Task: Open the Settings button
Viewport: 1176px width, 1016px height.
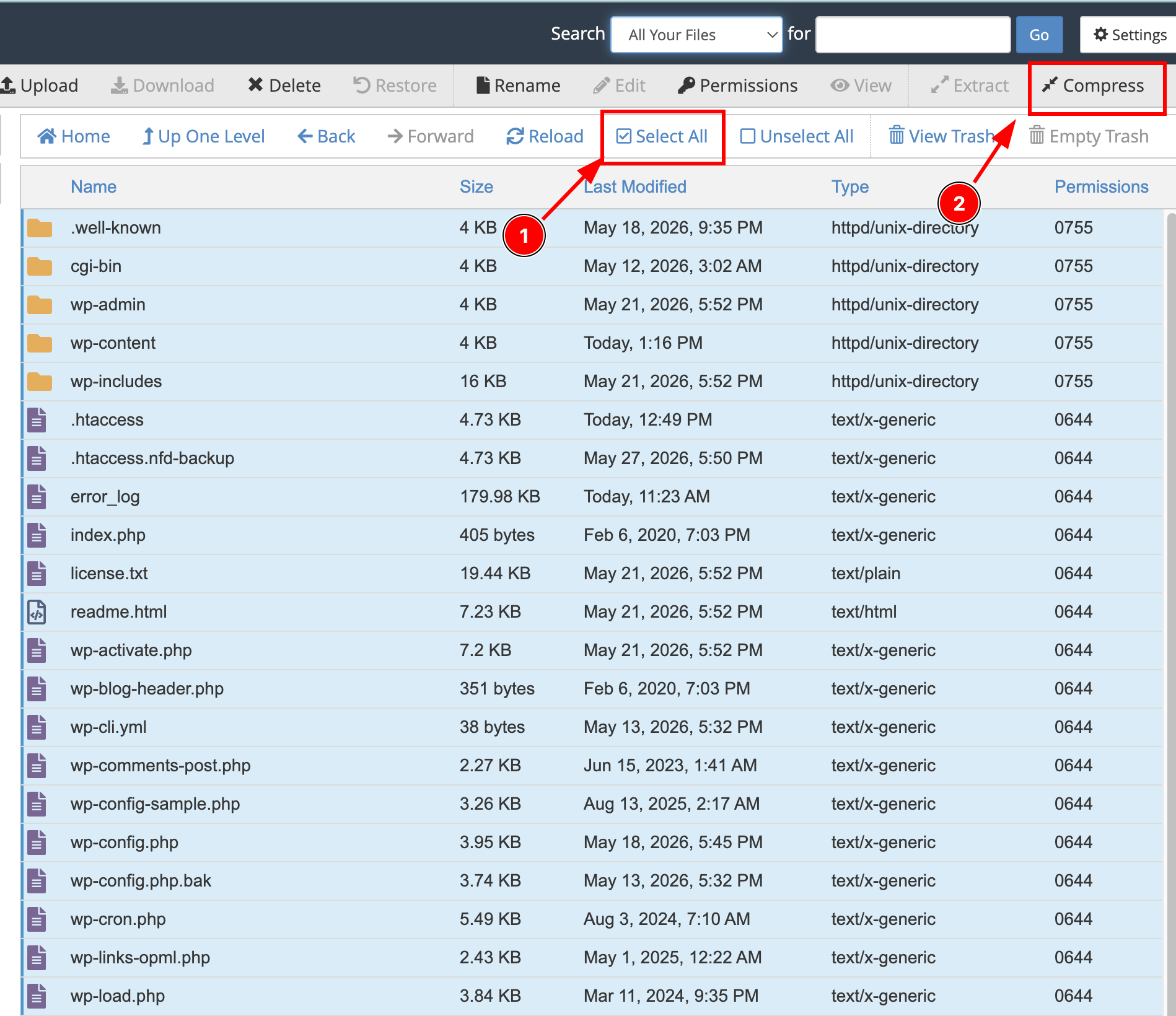Action: 1130,35
